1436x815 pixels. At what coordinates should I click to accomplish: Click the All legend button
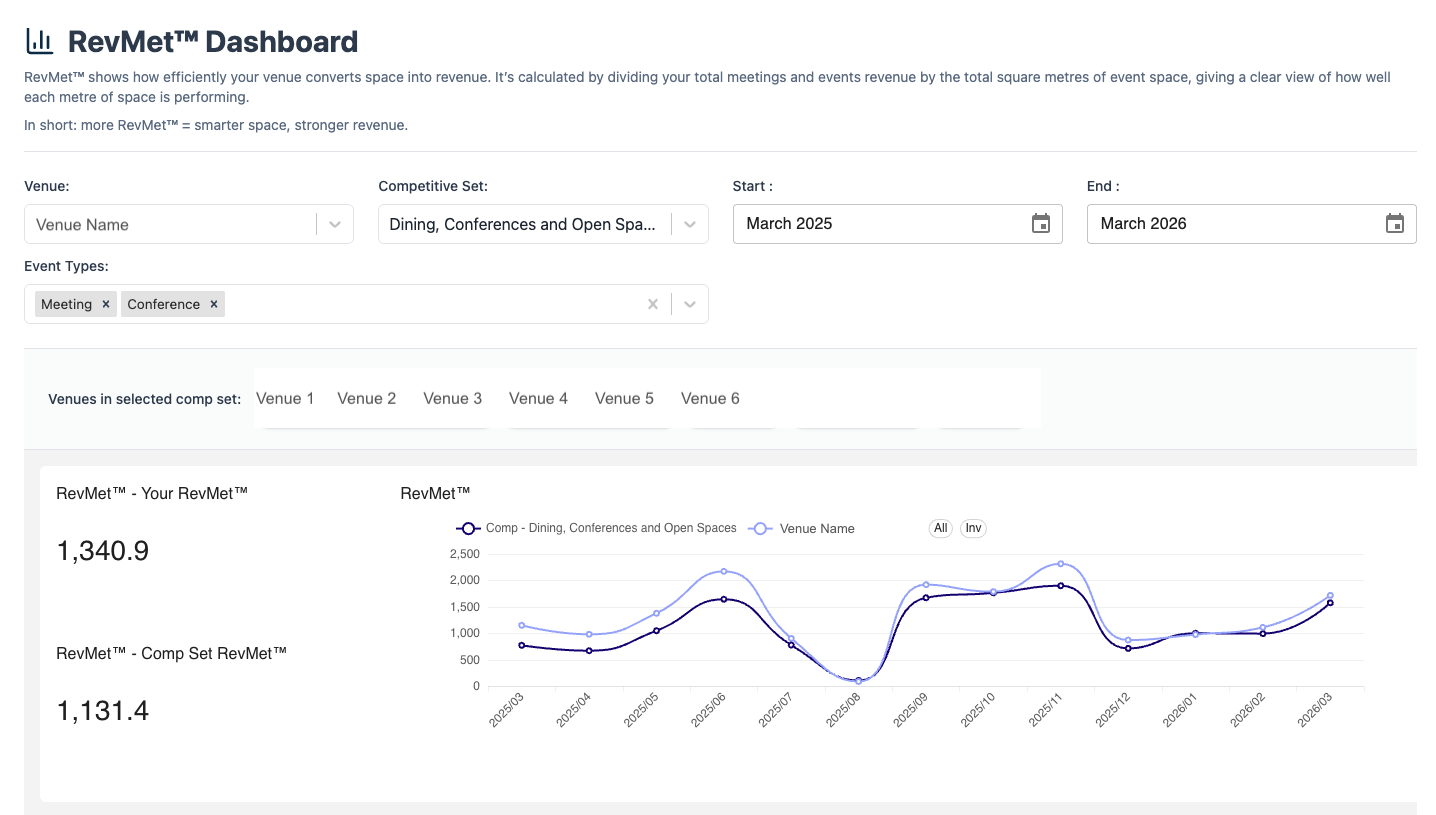coord(940,528)
